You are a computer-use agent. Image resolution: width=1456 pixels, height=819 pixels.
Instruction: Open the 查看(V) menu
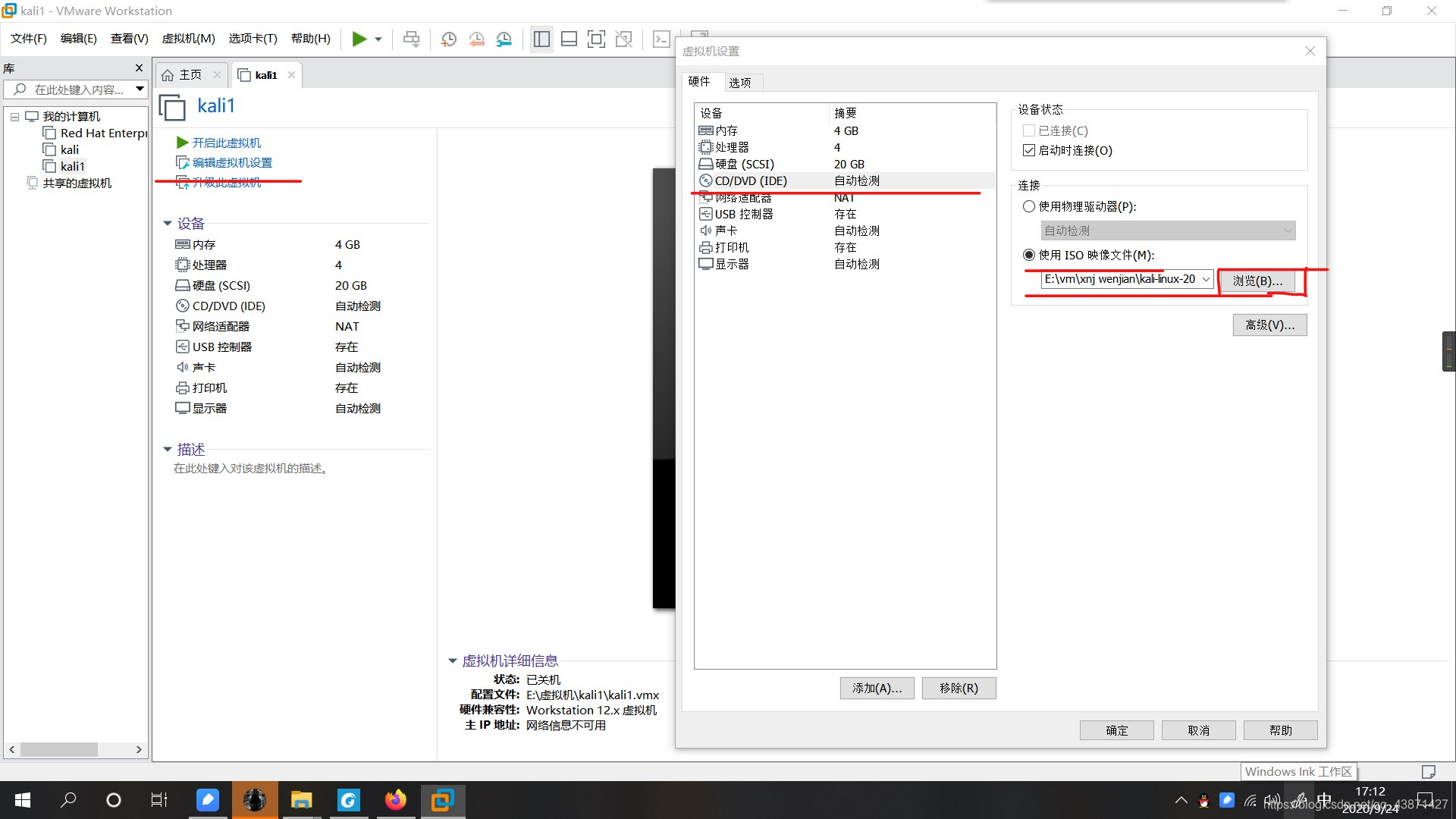[130, 39]
